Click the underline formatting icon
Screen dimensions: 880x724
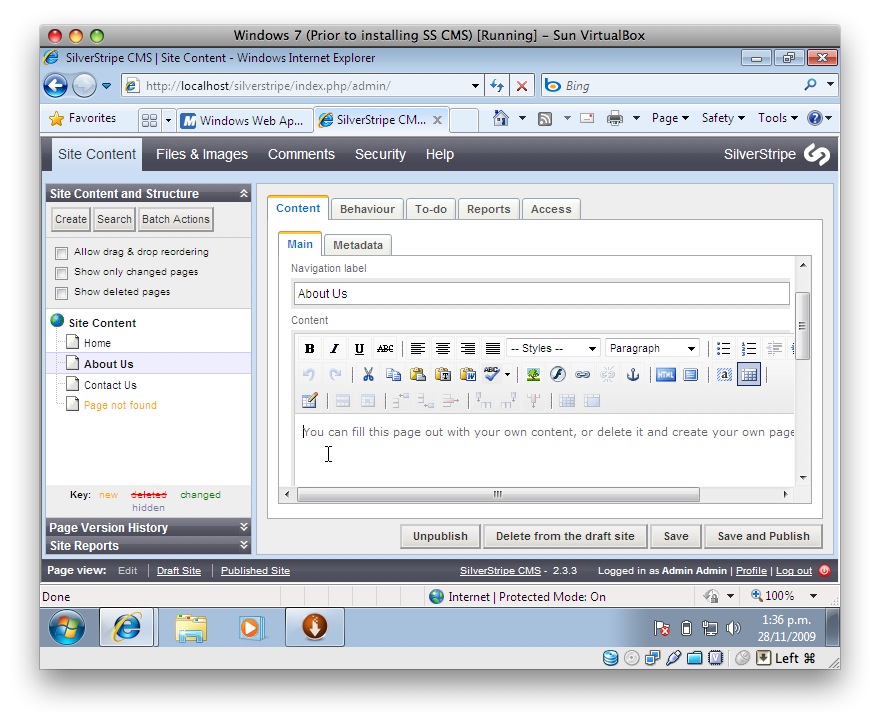pyautogui.click(x=359, y=349)
